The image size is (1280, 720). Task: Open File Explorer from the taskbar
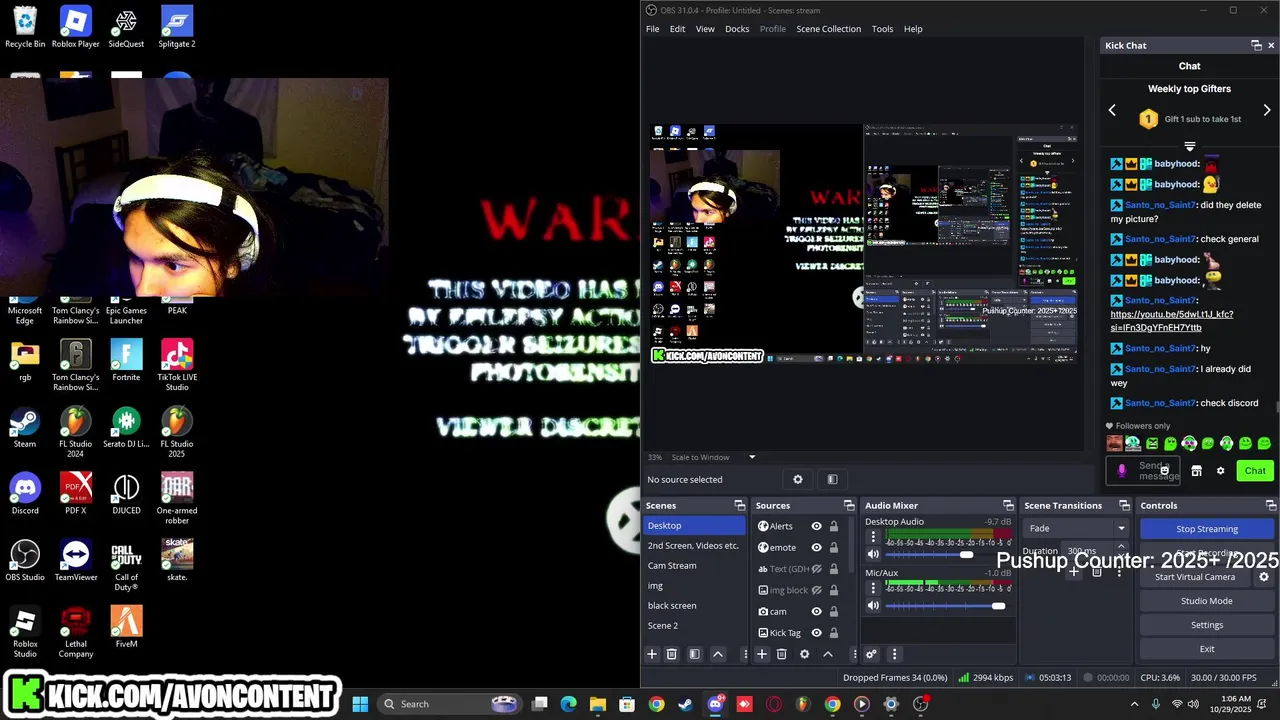coord(598,704)
